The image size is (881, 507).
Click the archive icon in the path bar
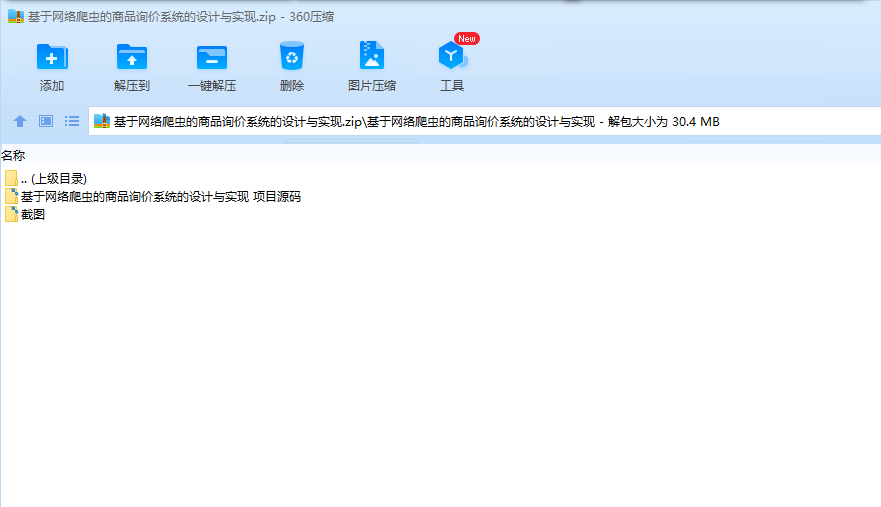point(102,121)
